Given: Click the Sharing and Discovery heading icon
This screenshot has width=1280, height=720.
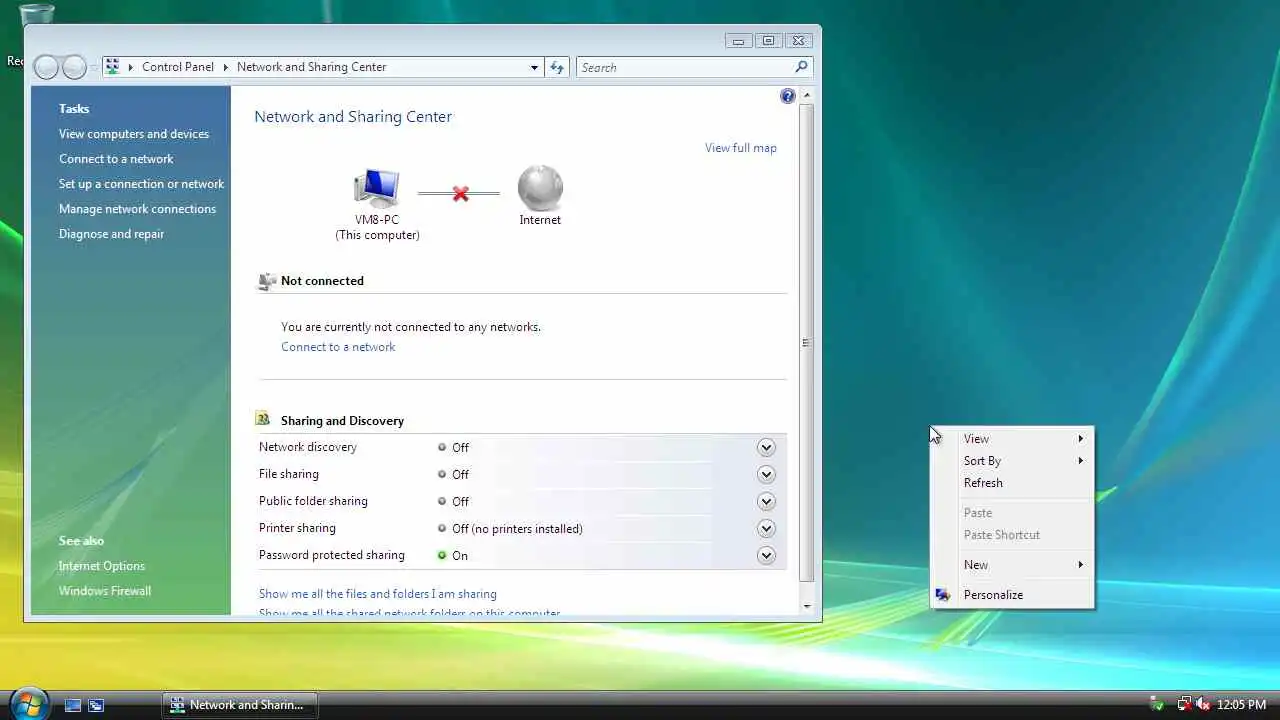Looking at the screenshot, I should click(x=263, y=420).
